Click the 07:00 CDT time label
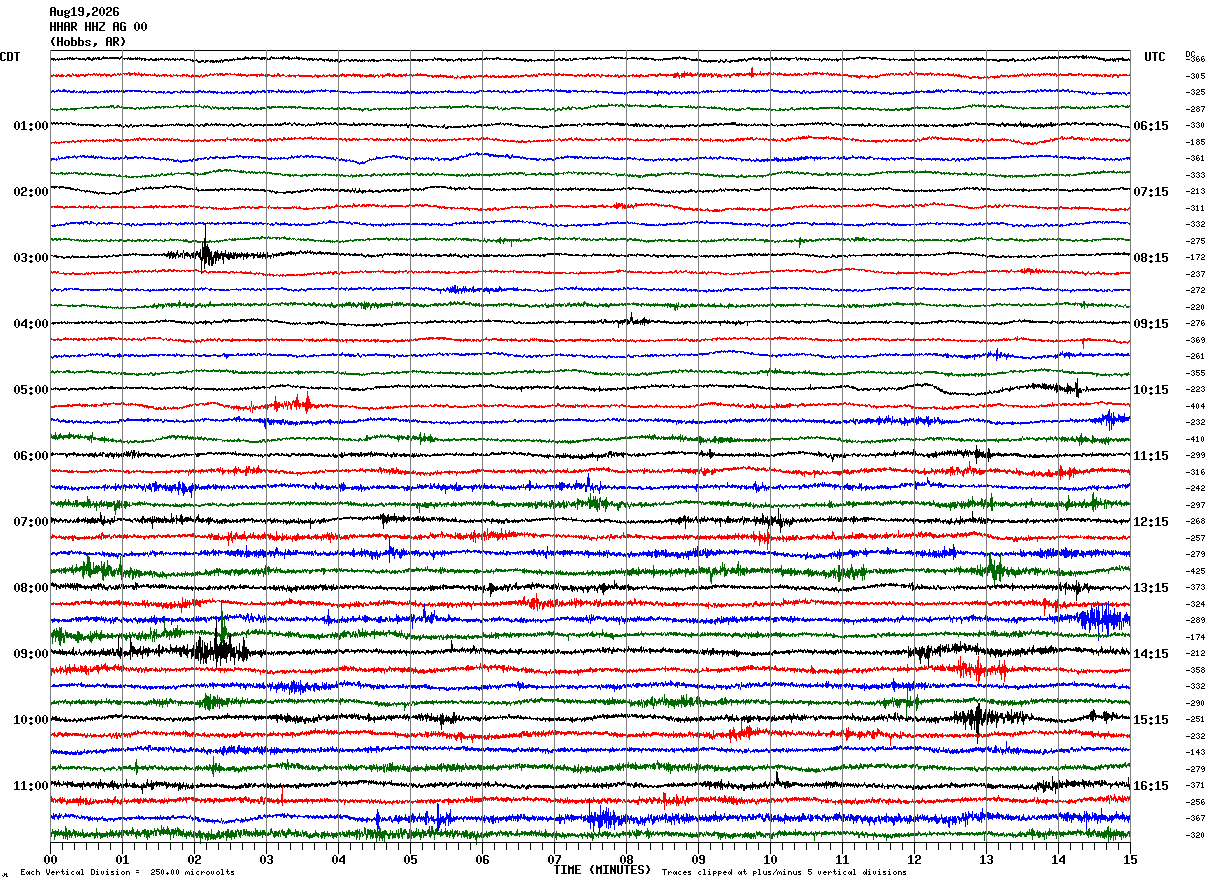 coord(31,522)
